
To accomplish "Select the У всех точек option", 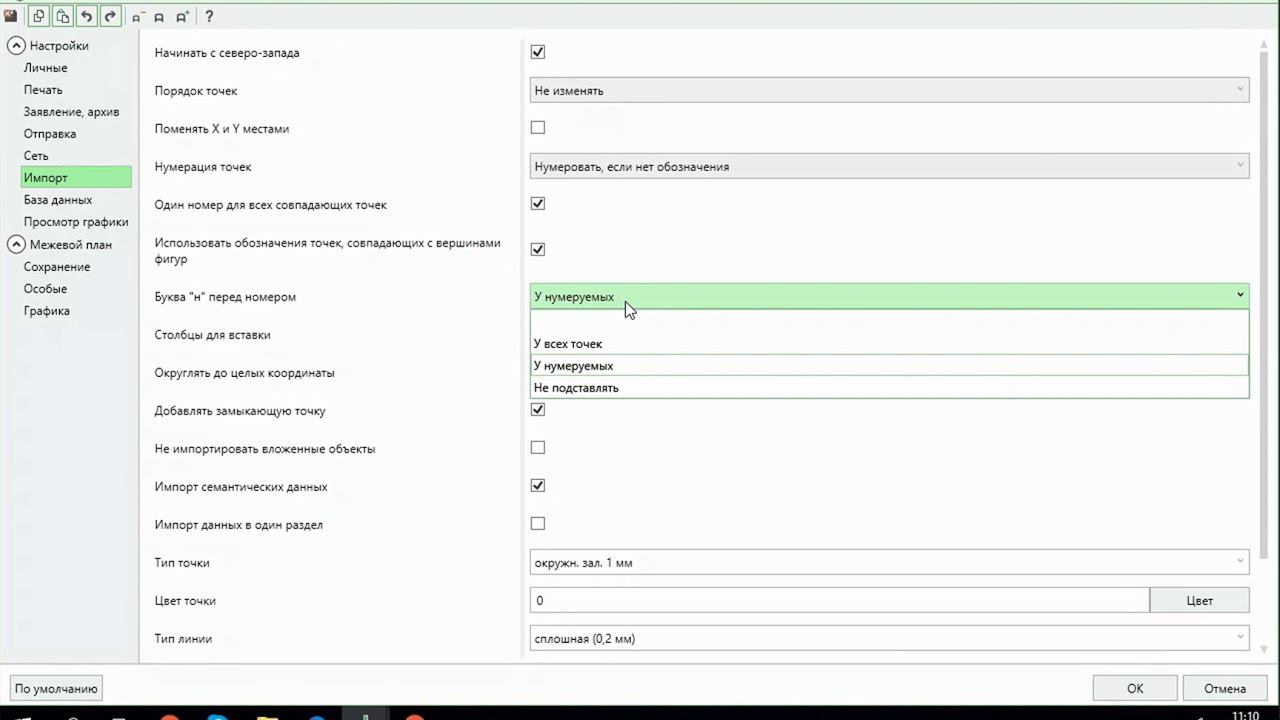I will [x=889, y=344].
